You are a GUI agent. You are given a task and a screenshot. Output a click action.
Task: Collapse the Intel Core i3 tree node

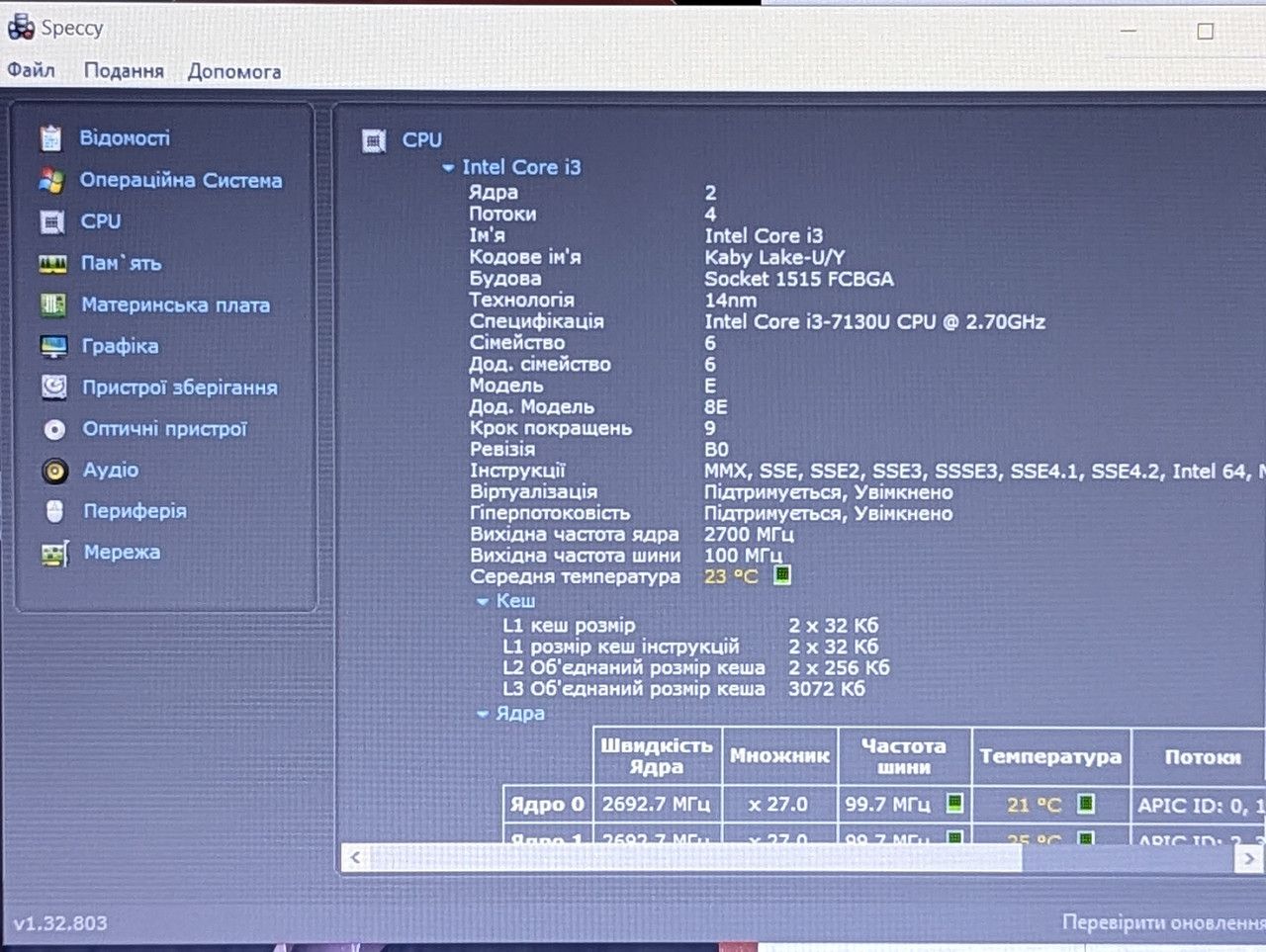(448, 168)
